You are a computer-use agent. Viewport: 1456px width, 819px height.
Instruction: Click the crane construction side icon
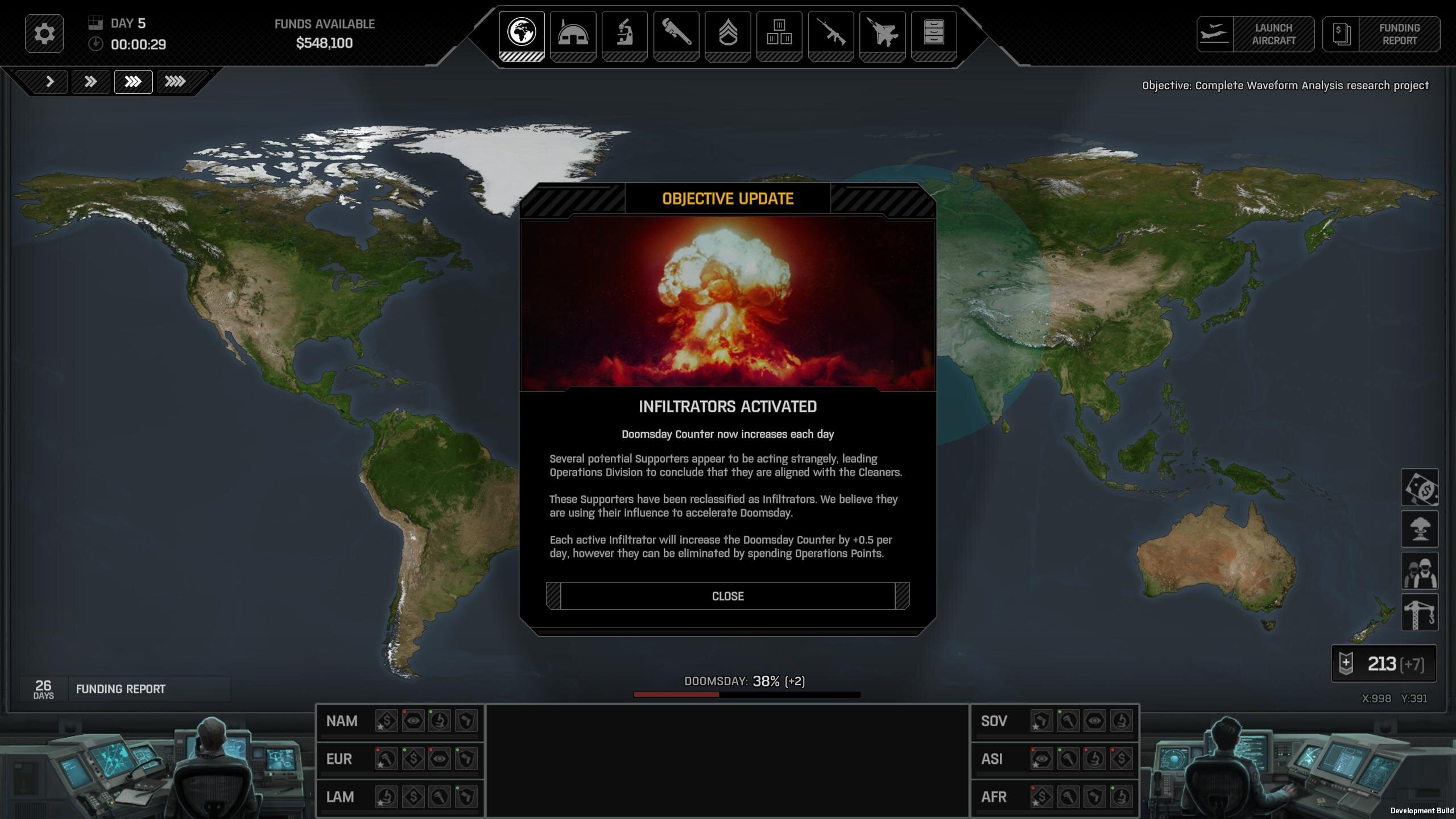pos(1420,613)
